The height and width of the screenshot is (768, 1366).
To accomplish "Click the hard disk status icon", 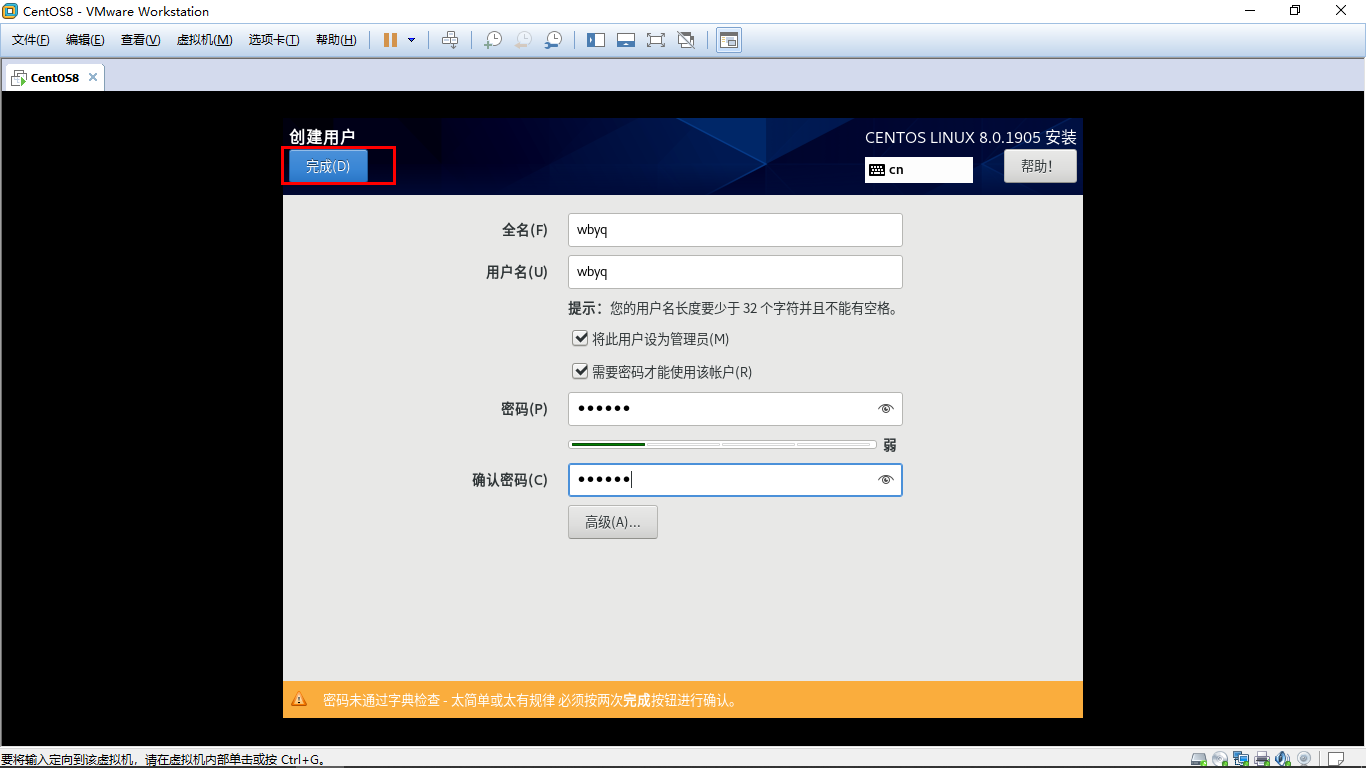I will pyautogui.click(x=1199, y=759).
